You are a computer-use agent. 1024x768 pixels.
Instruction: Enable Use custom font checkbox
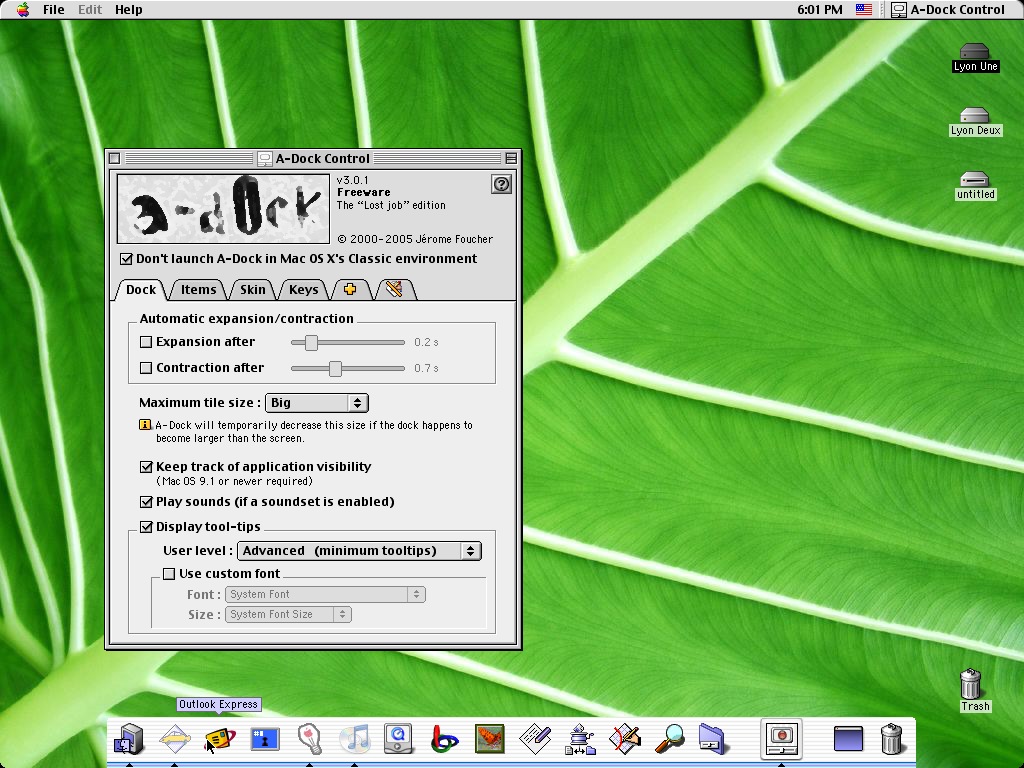169,574
